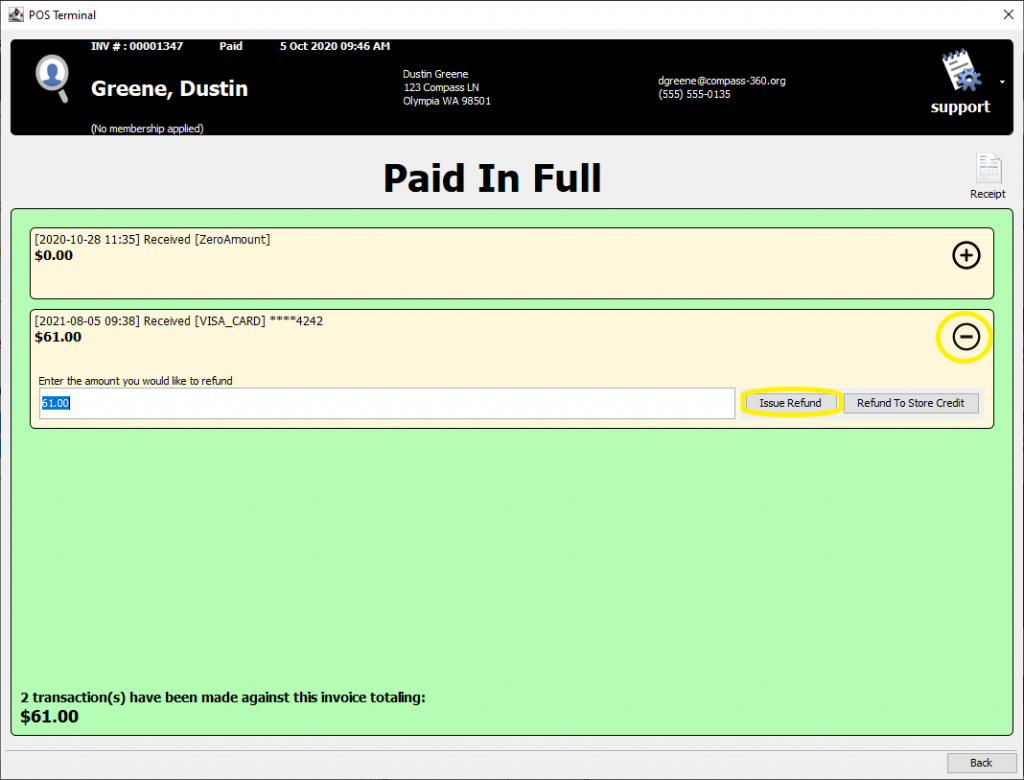Click the refund amount input field
Screen dimensions: 1024x780
(x=387, y=403)
